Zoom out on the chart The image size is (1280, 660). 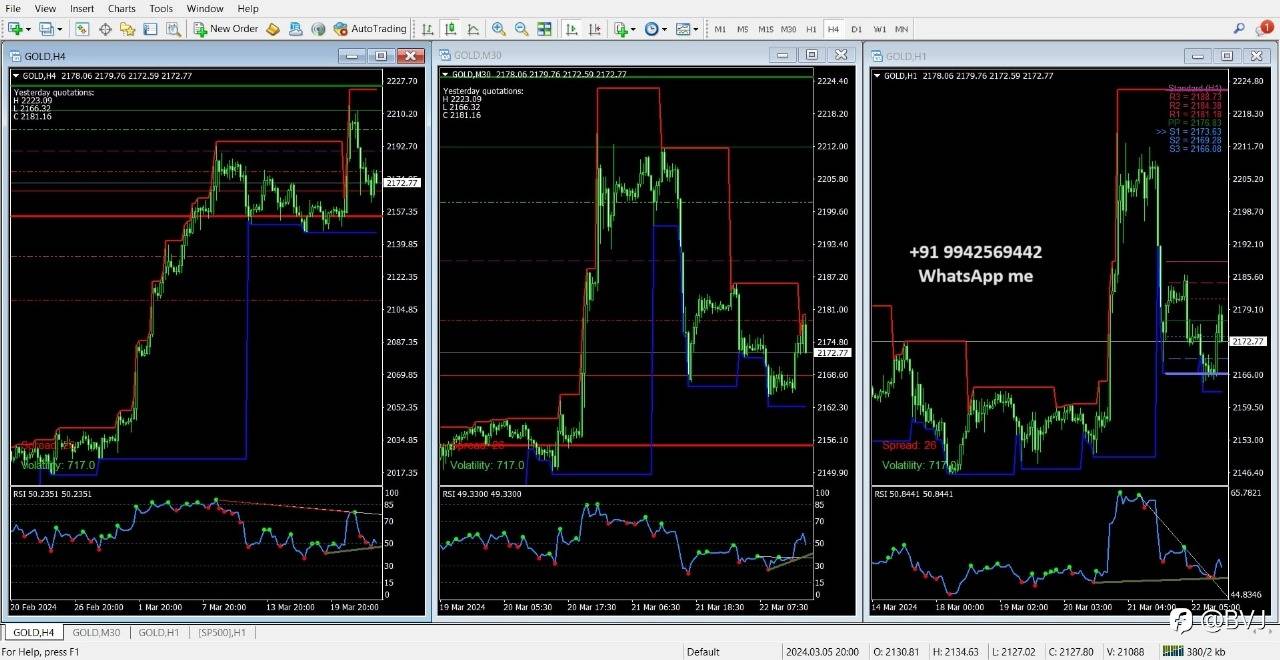[x=521, y=29]
